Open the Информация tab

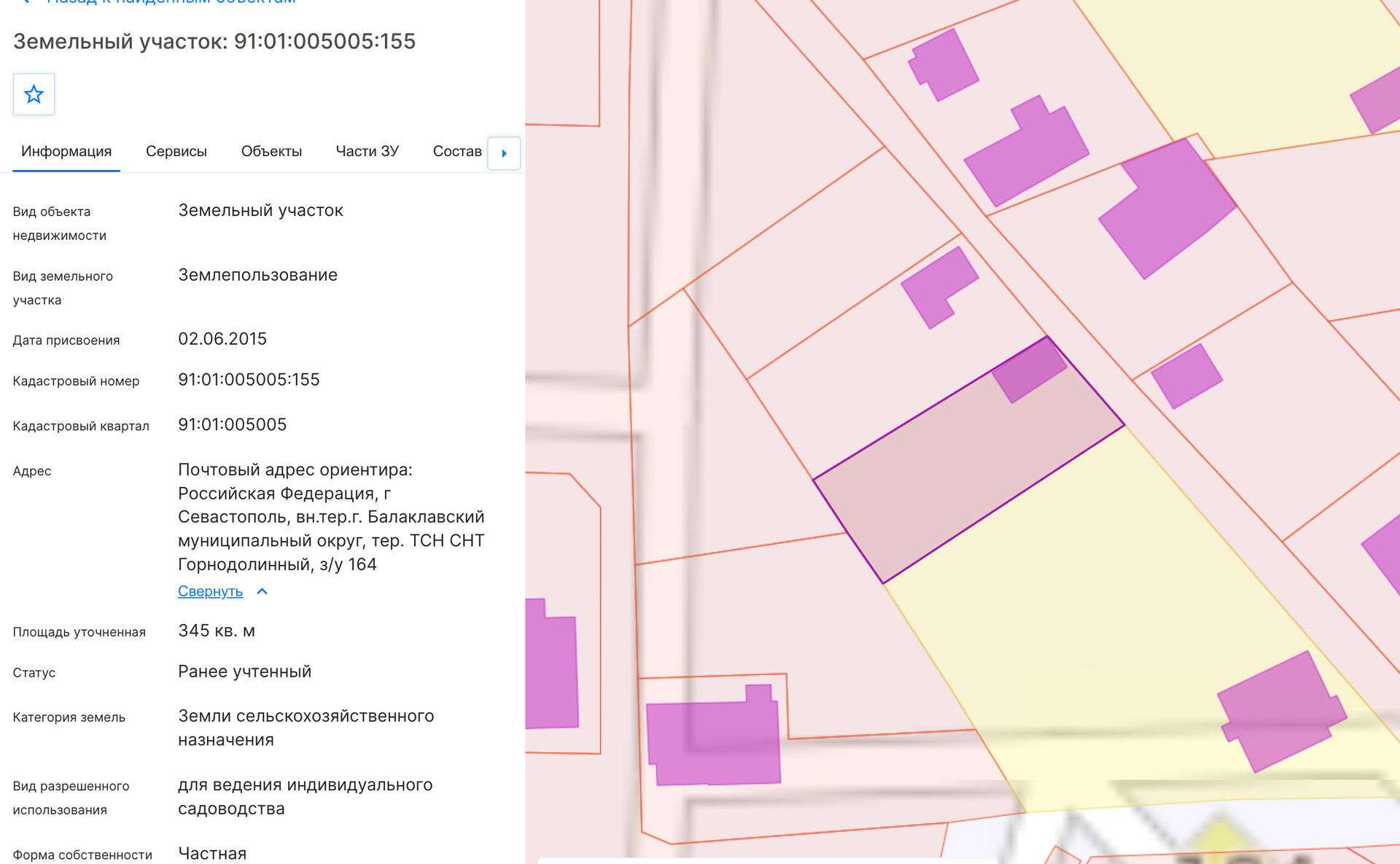pyautogui.click(x=66, y=152)
